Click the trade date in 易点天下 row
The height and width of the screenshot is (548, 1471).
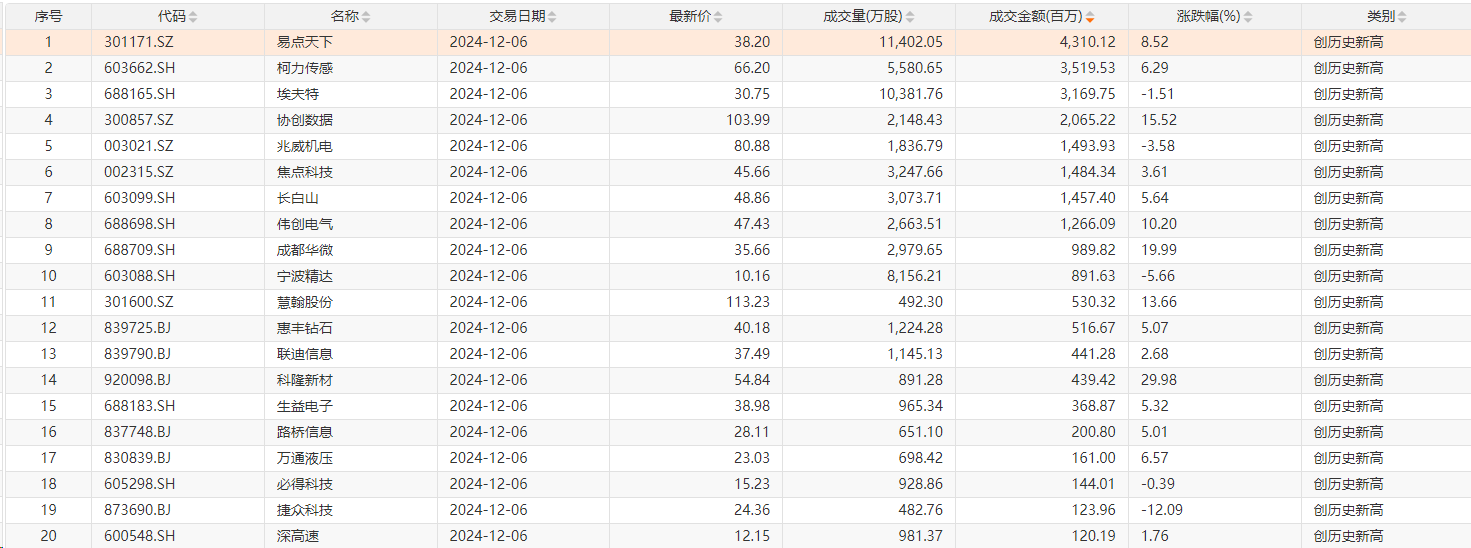coord(488,42)
